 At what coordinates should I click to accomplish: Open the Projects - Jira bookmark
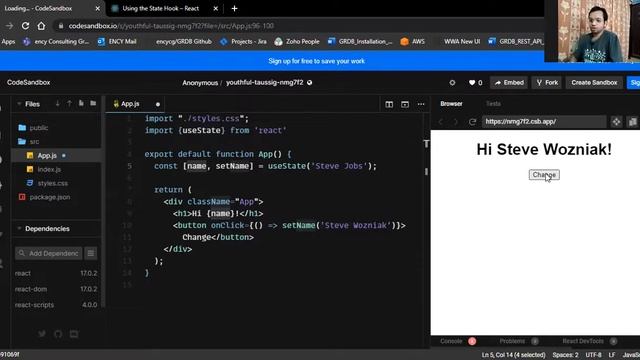pyautogui.click(x=243, y=41)
